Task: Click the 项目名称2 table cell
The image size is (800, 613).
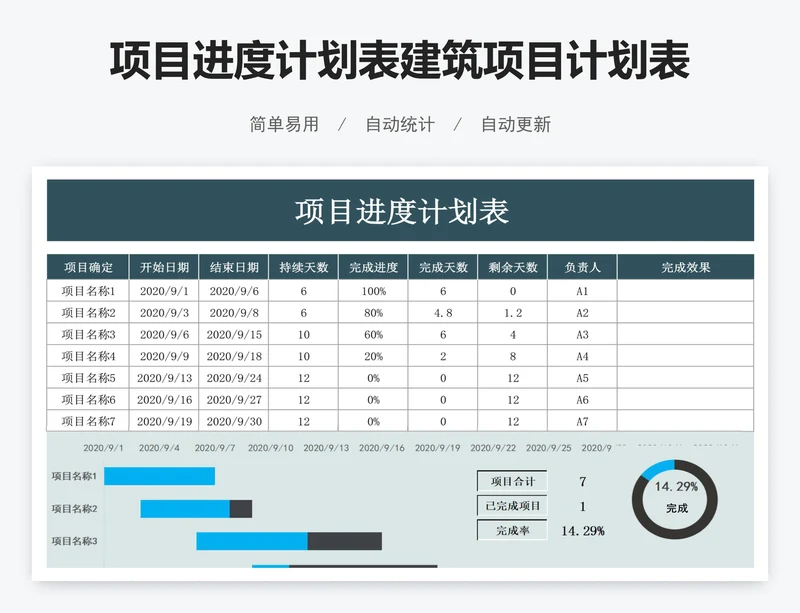Action: tap(88, 312)
